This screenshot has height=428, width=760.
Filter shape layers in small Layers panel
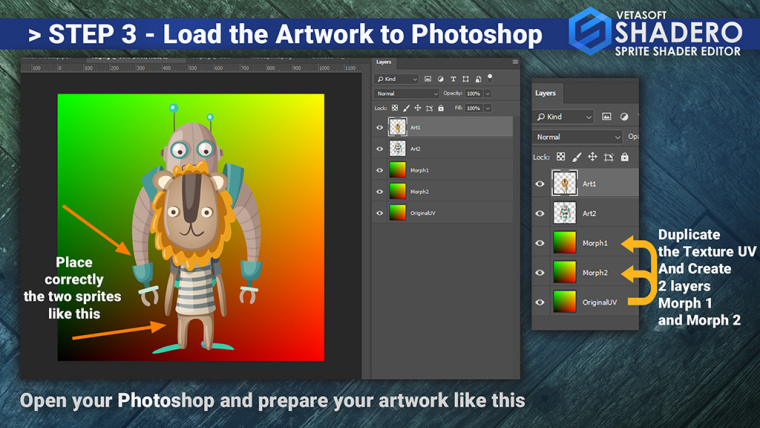coord(466,79)
